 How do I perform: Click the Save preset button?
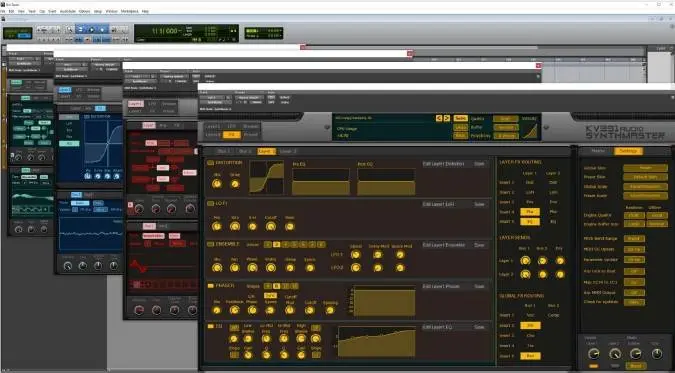[x=460, y=118]
